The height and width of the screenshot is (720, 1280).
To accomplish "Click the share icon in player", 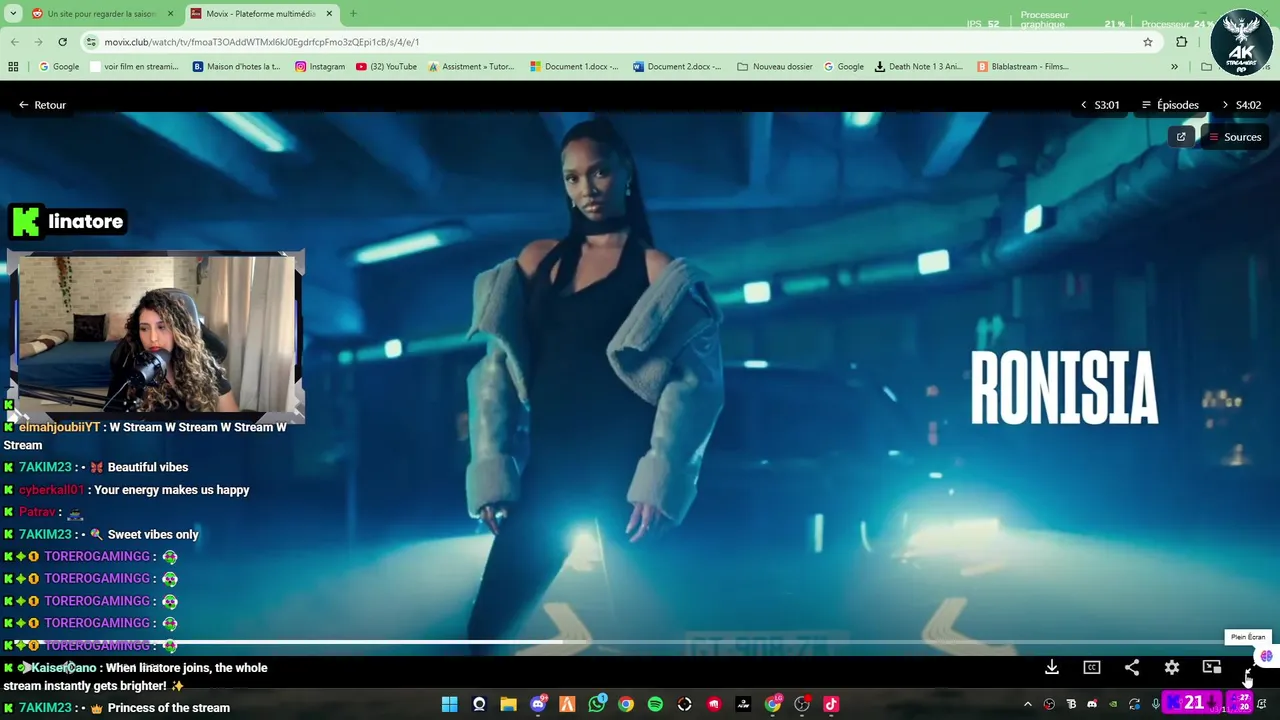I will (x=1132, y=667).
